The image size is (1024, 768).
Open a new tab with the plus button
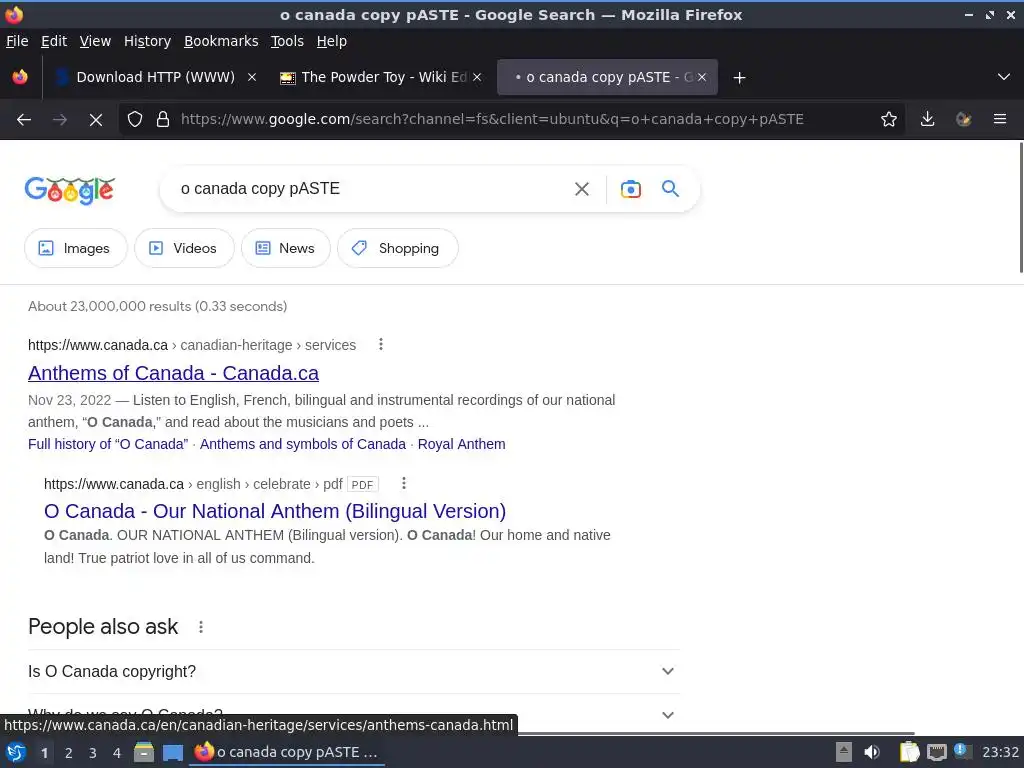739,78
